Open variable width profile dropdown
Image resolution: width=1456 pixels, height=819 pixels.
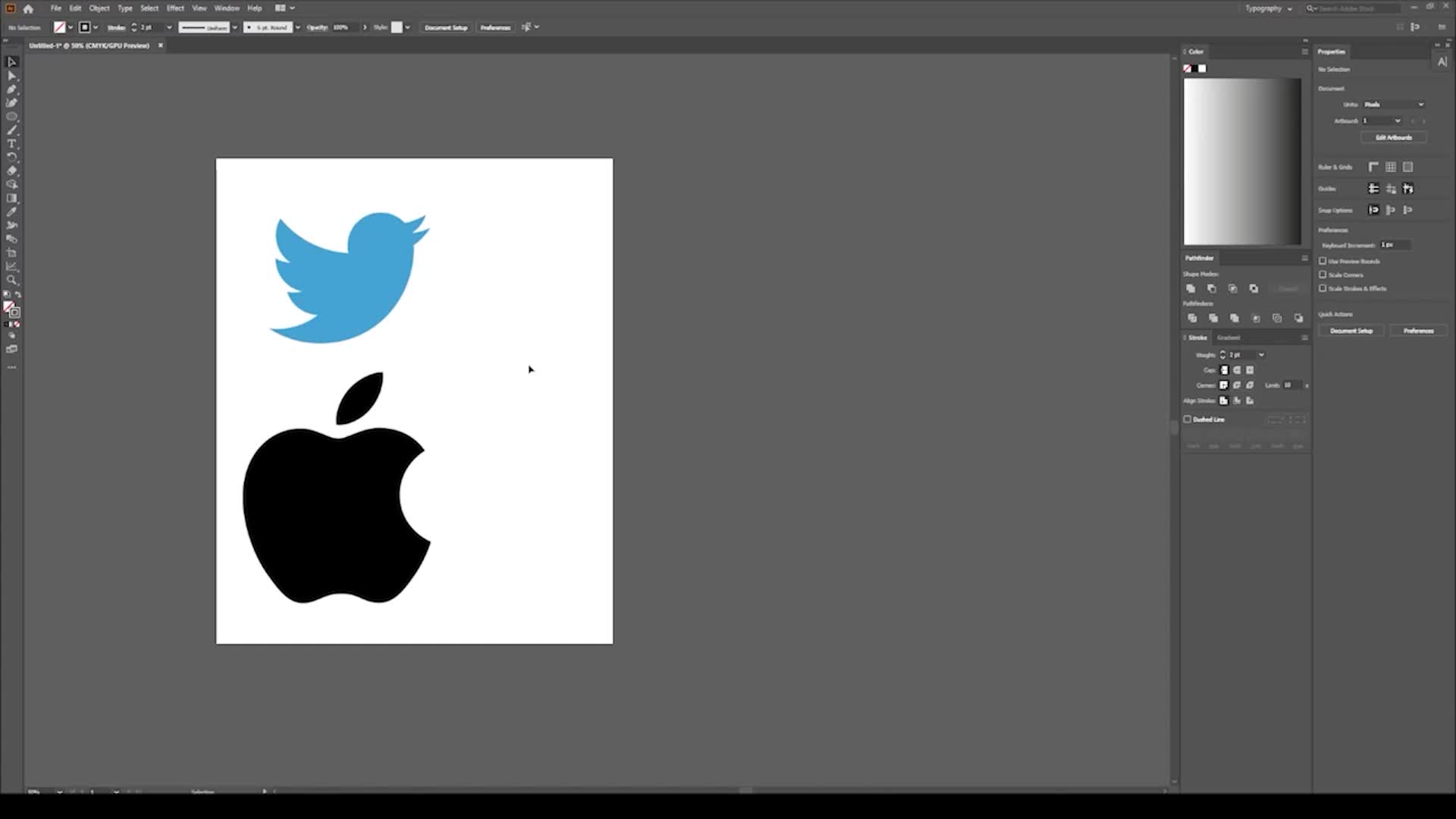pos(234,27)
